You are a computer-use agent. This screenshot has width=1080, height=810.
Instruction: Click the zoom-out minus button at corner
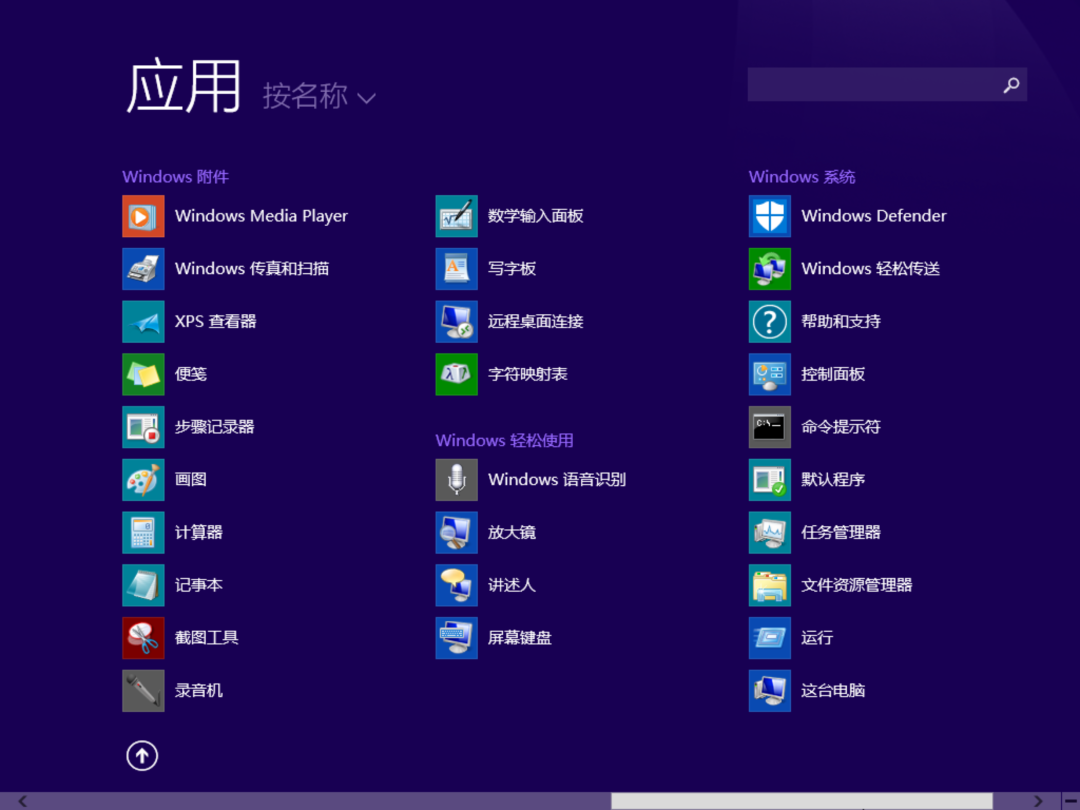[1070, 801]
